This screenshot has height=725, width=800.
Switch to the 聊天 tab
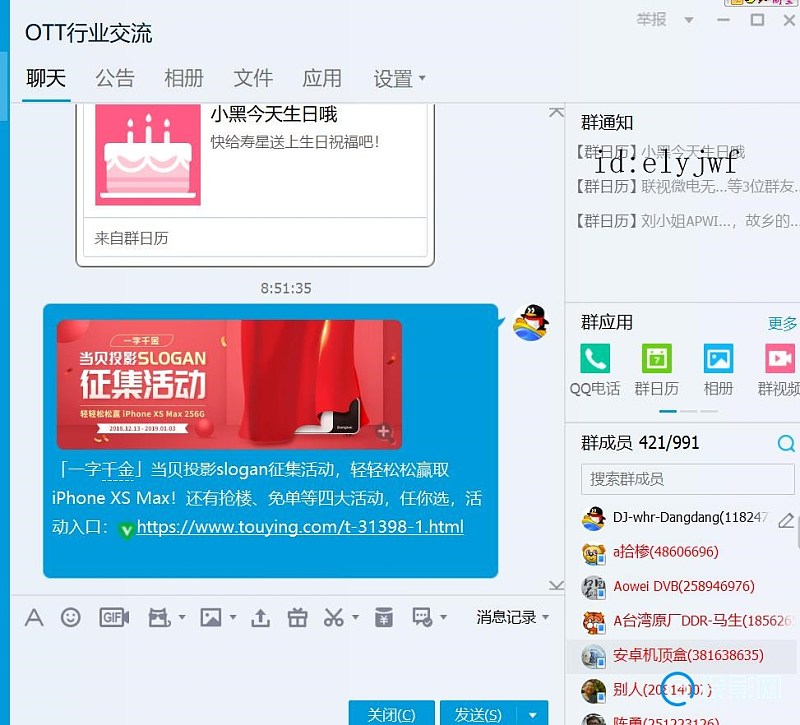tap(46, 79)
